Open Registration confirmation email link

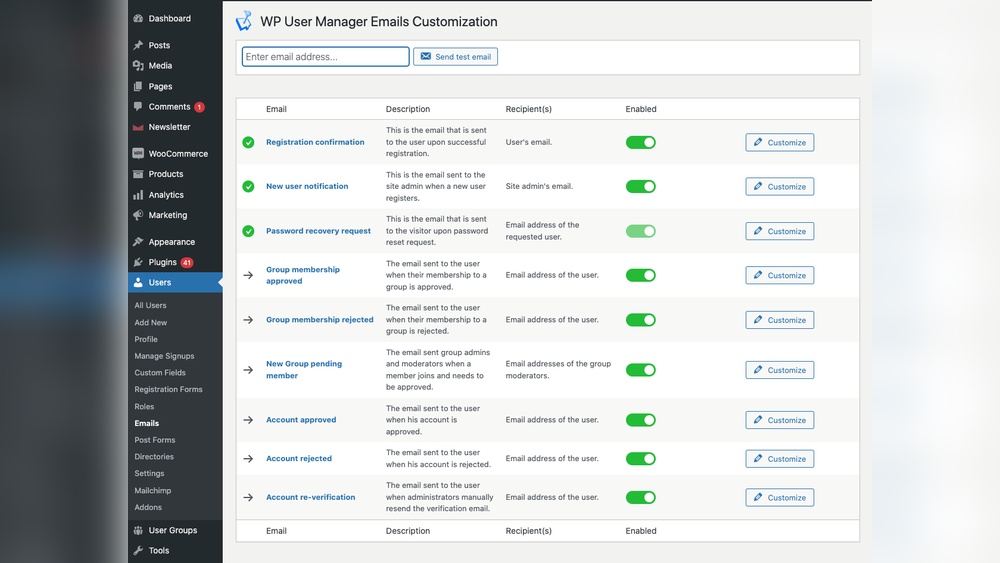[x=315, y=142]
